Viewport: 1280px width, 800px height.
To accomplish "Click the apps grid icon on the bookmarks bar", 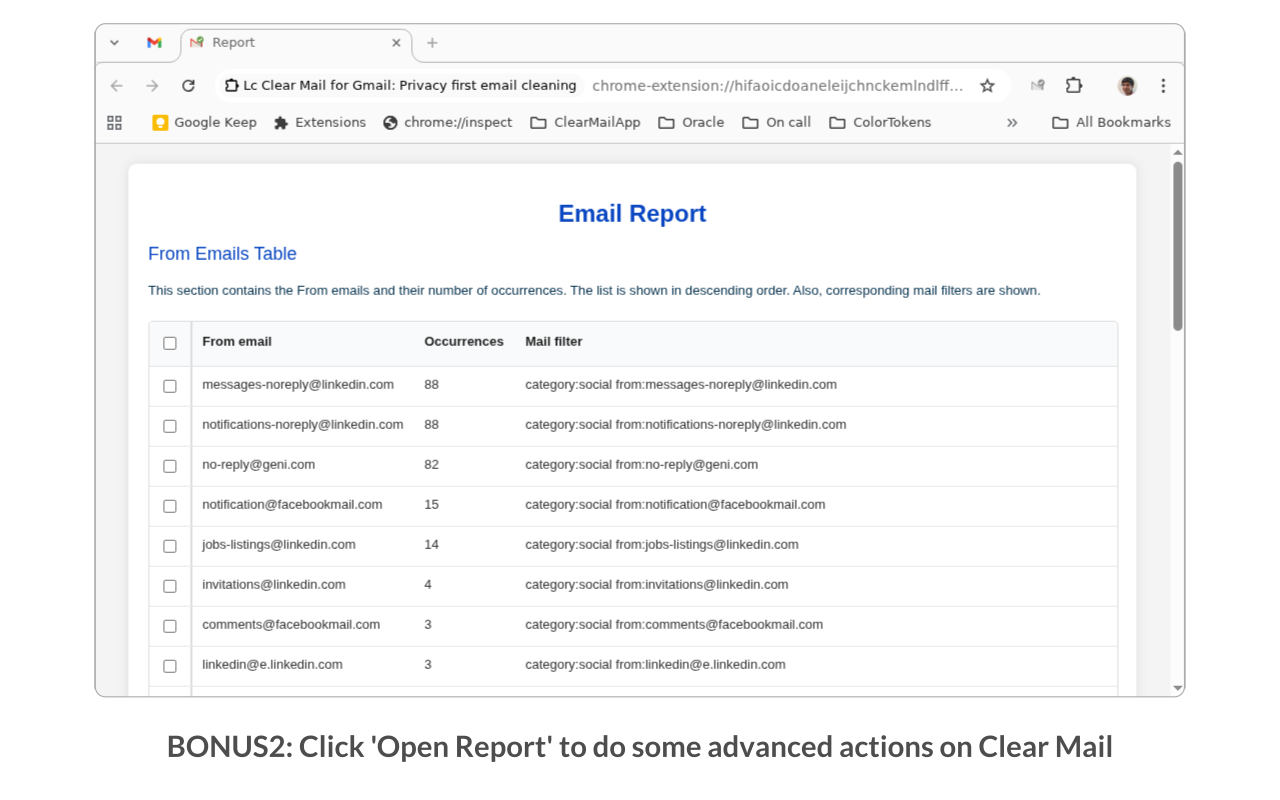I will tap(113, 122).
